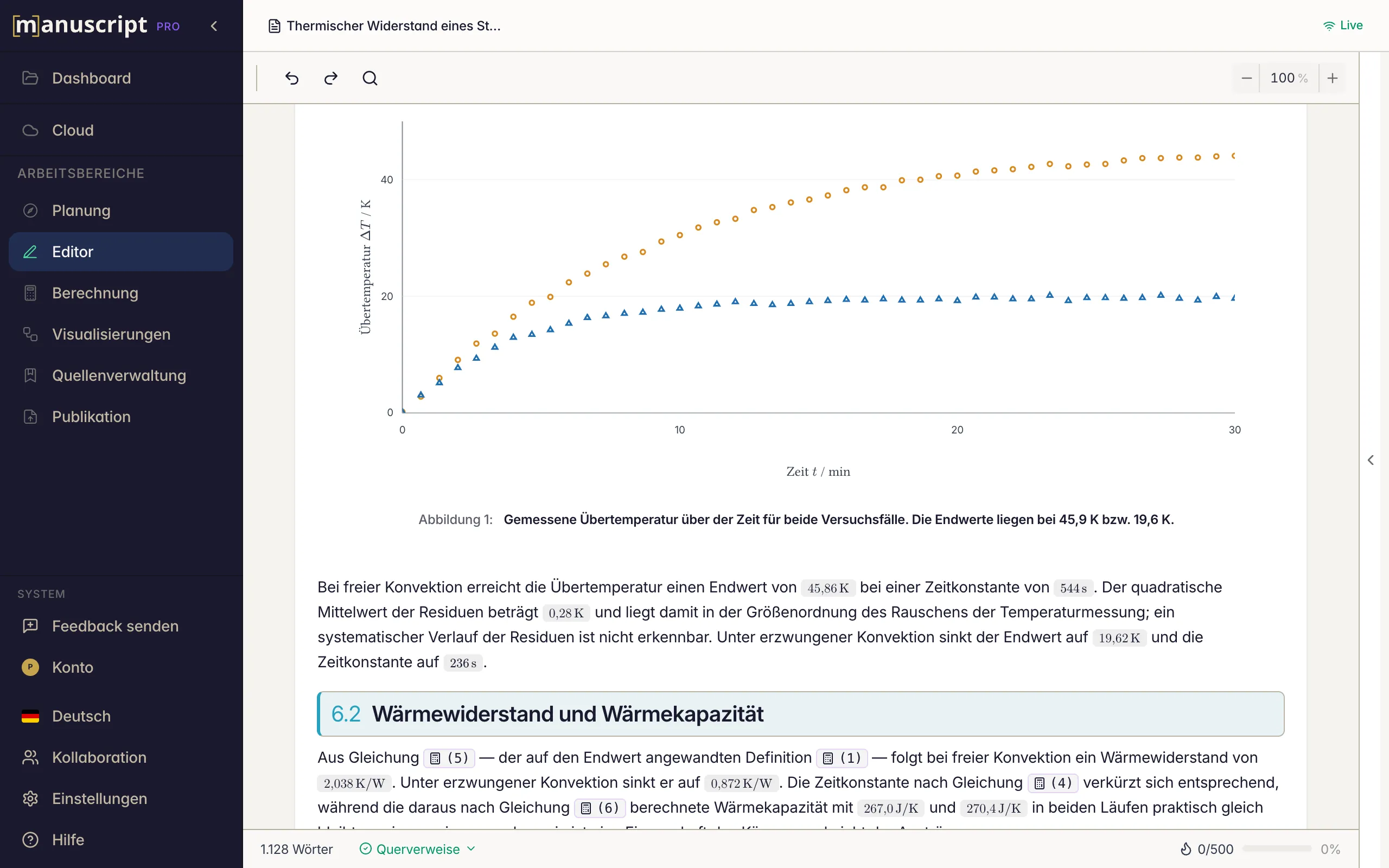The width and height of the screenshot is (1389, 868).
Task: Open the Hilfe help page
Action: tap(121, 840)
